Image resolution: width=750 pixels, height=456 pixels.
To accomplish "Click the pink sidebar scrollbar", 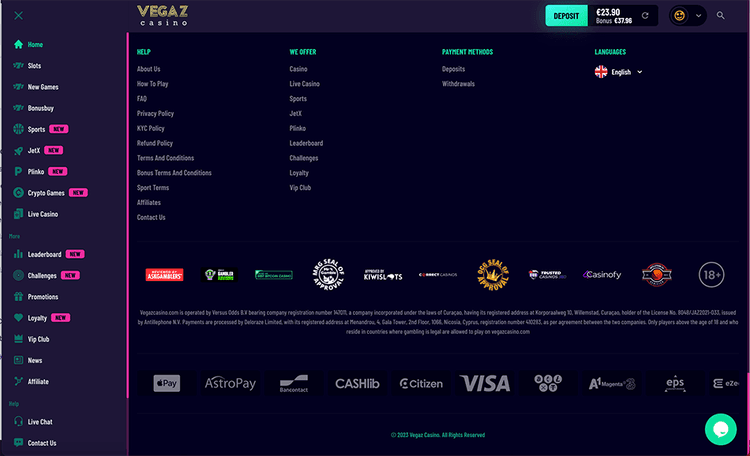I will coord(127,215).
